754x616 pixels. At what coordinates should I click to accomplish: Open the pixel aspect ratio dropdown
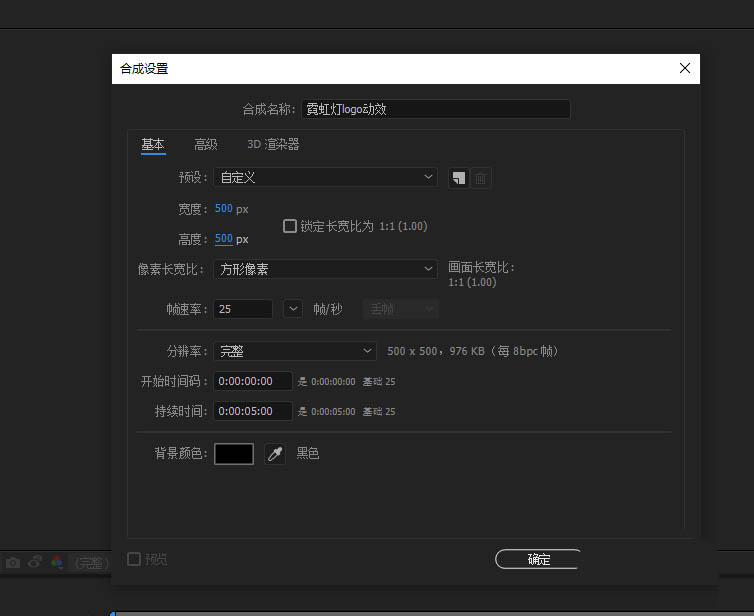pos(326,269)
